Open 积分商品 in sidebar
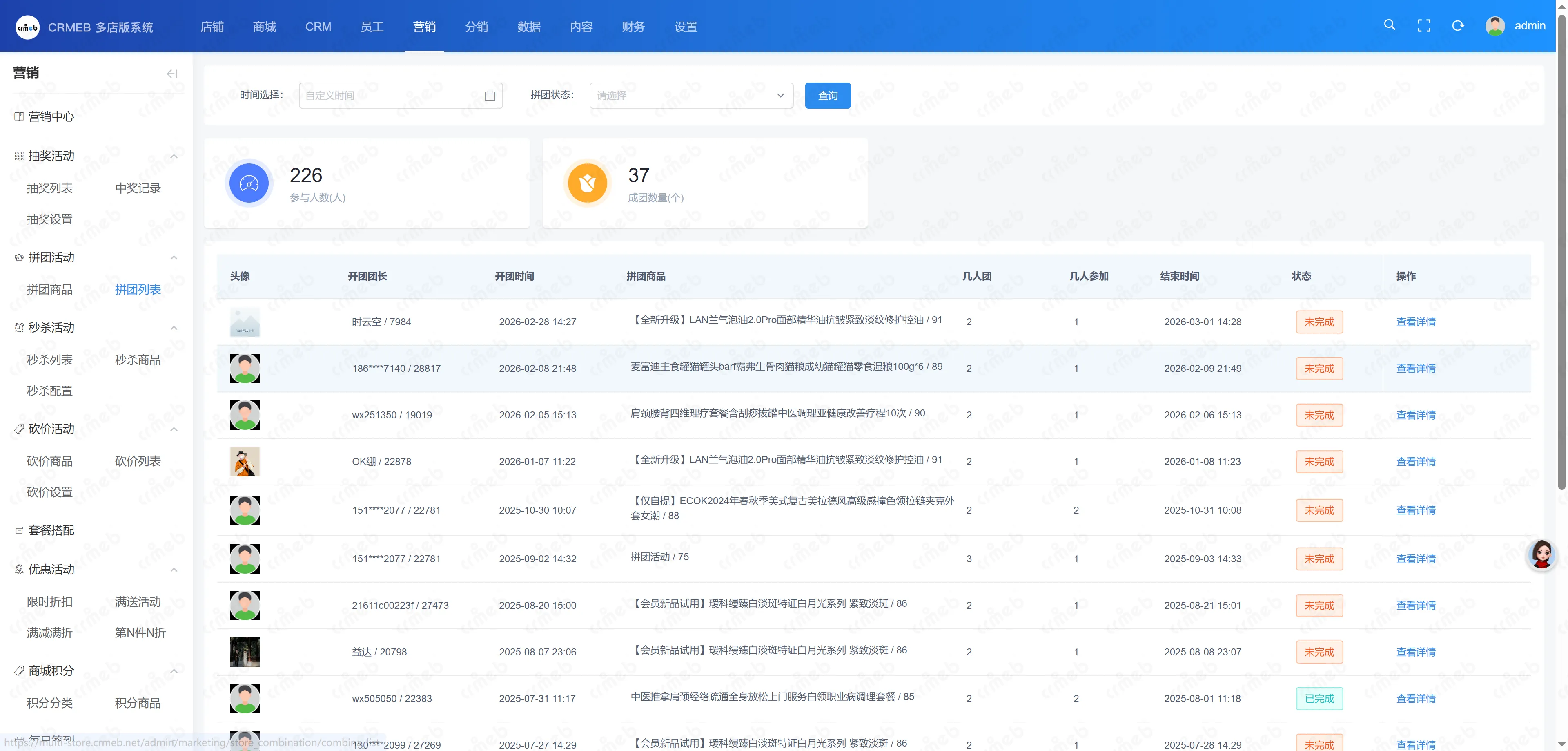 pos(138,704)
